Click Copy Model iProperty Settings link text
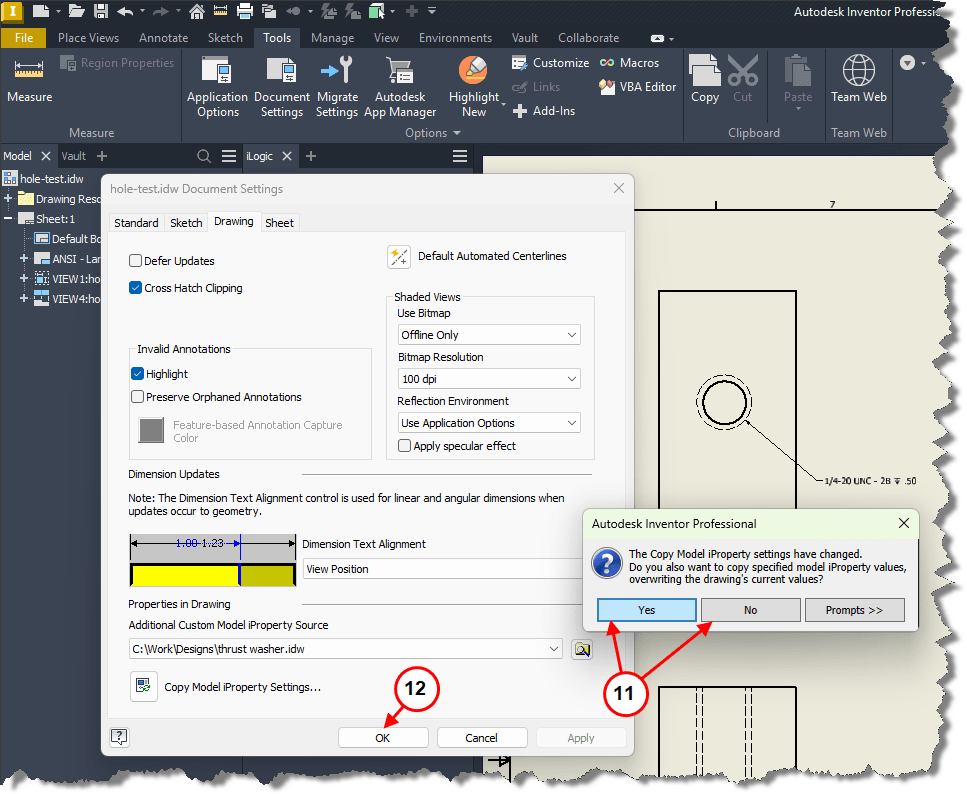 242,687
